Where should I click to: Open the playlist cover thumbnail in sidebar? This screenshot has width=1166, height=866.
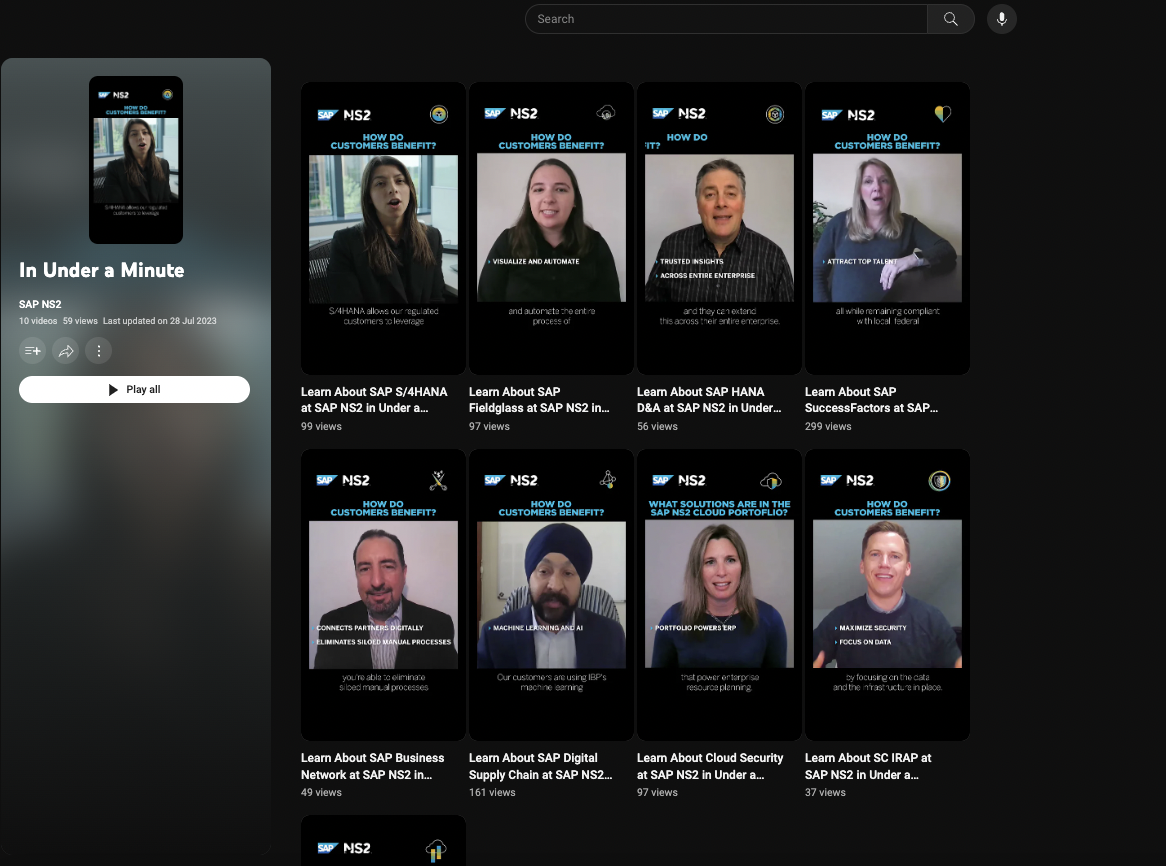(136, 160)
